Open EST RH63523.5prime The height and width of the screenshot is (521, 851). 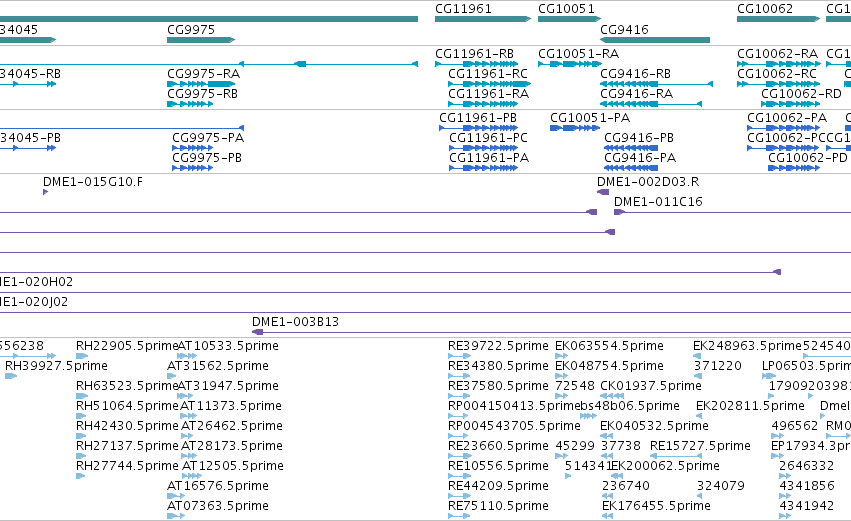coord(81,396)
